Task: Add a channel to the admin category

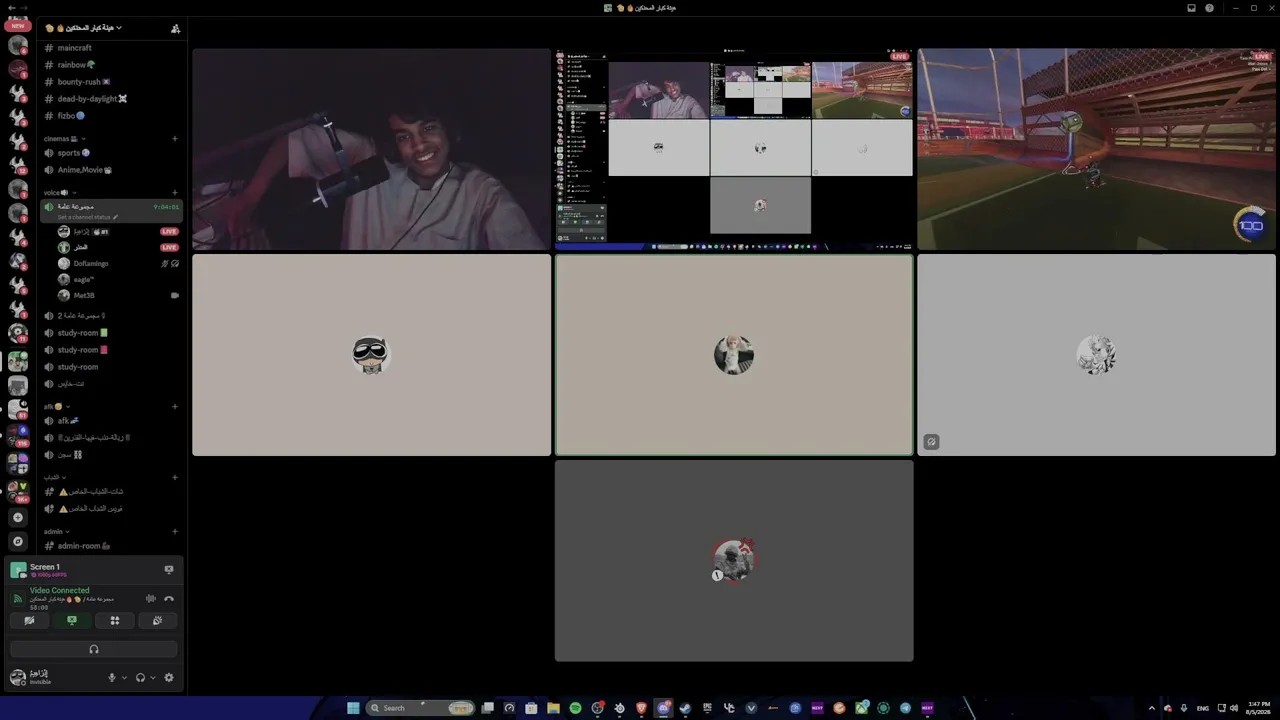Action: tap(175, 532)
